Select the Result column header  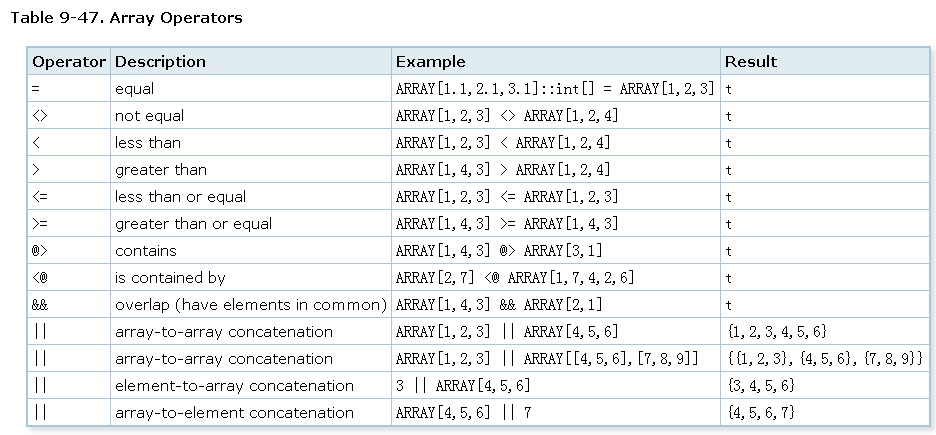tap(750, 62)
